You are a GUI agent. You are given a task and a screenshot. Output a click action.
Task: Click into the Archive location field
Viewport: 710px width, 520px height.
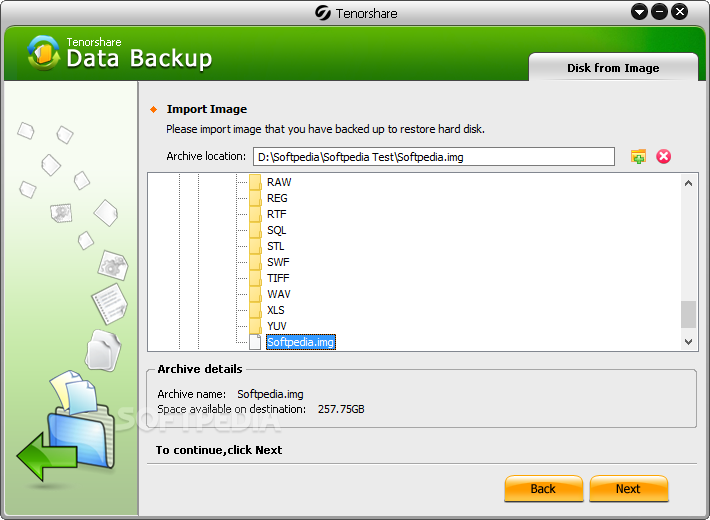(x=433, y=157)
